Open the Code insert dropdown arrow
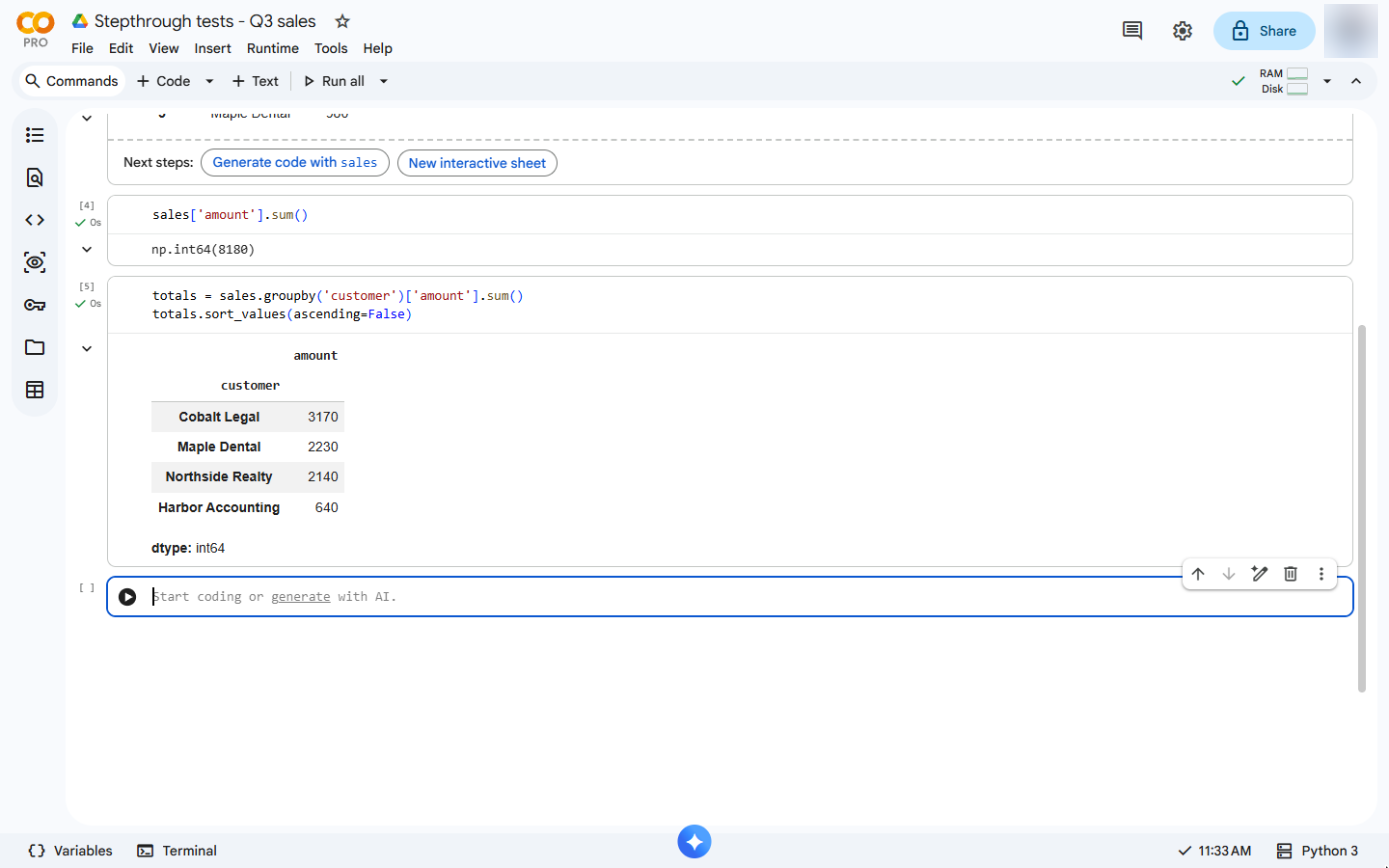Image resolution: width=1389 pixels, height=868 pixels. (x=209, y=81)
